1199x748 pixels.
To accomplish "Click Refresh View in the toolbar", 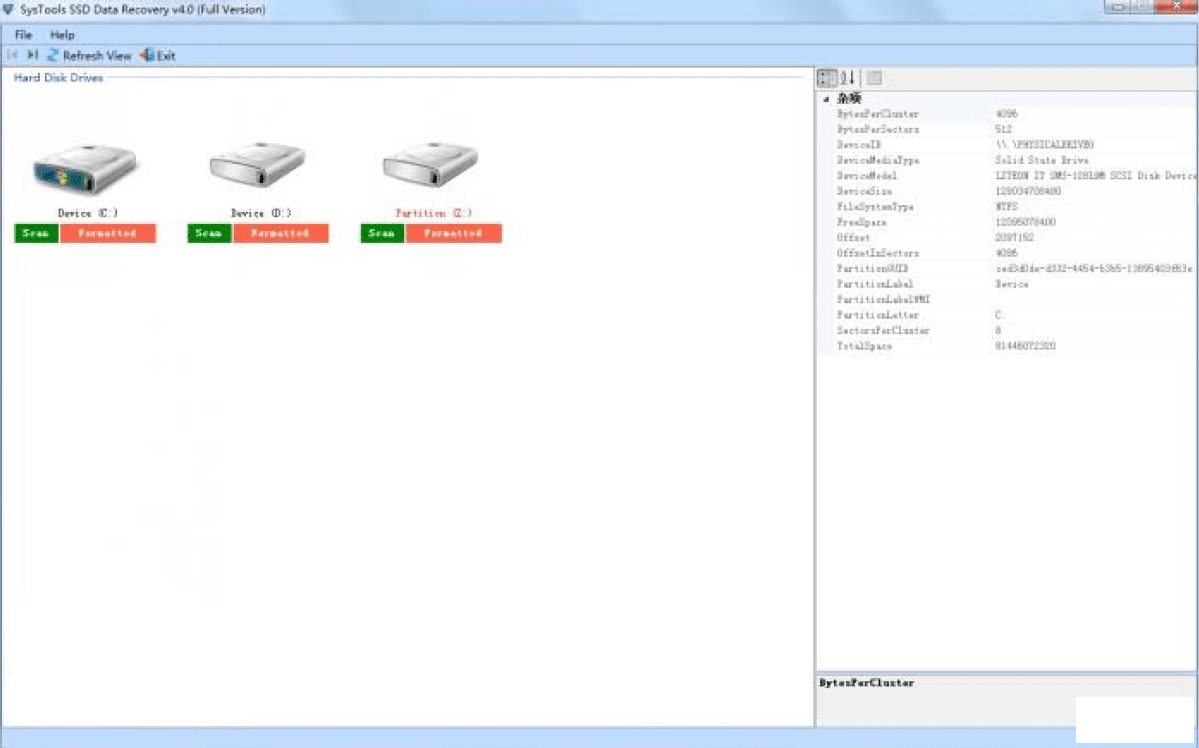I will [x=89, y=55].
